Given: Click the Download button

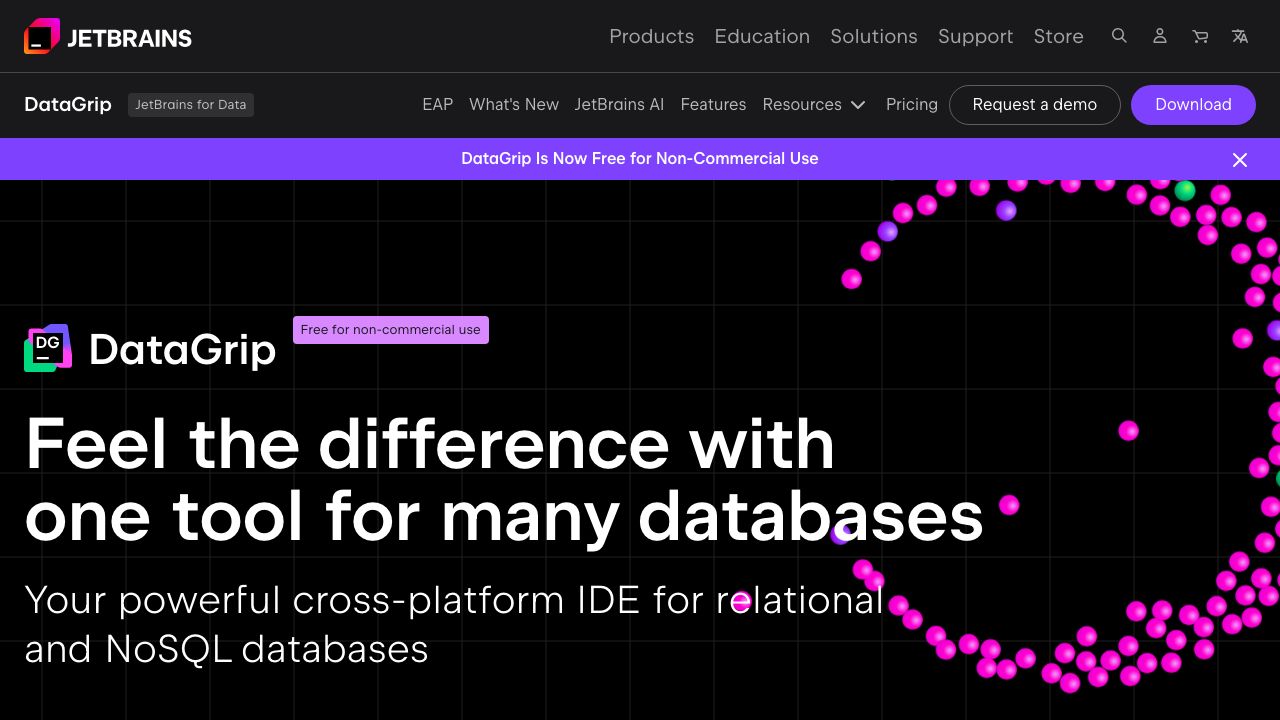Looking at the screenshot, I should [1193, 104].
